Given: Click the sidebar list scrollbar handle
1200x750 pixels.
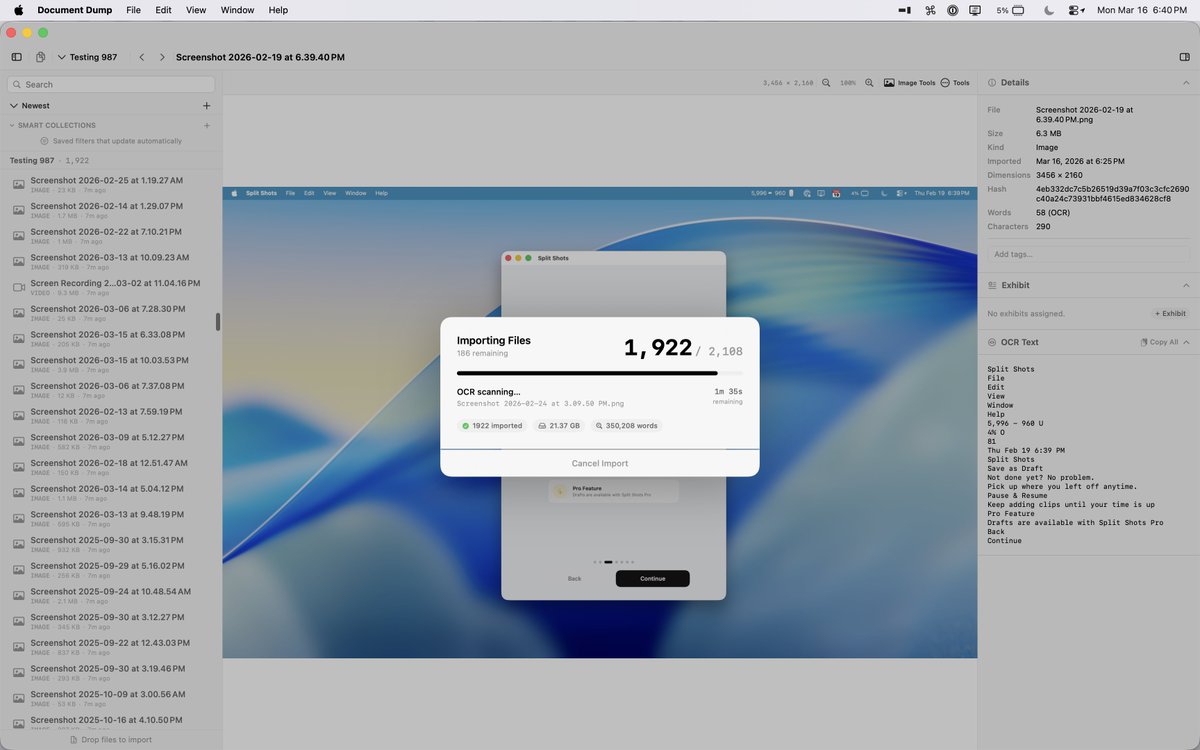Looking at the screenshot, I should click(218, 322).
